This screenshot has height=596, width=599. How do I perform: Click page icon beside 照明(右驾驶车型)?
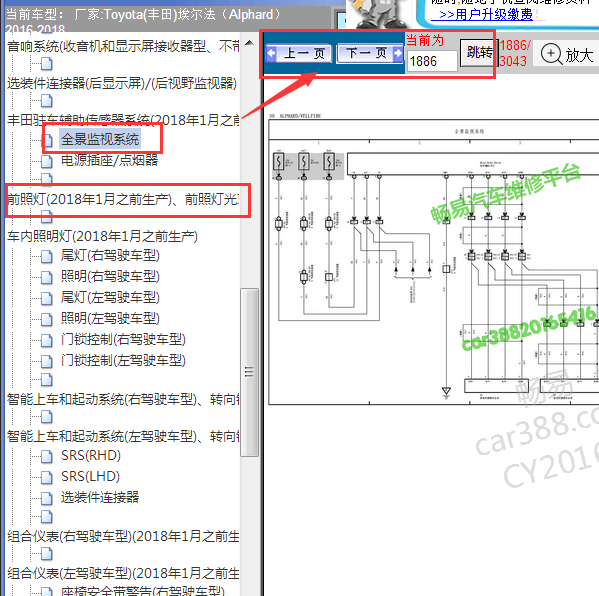coord(47,277)
